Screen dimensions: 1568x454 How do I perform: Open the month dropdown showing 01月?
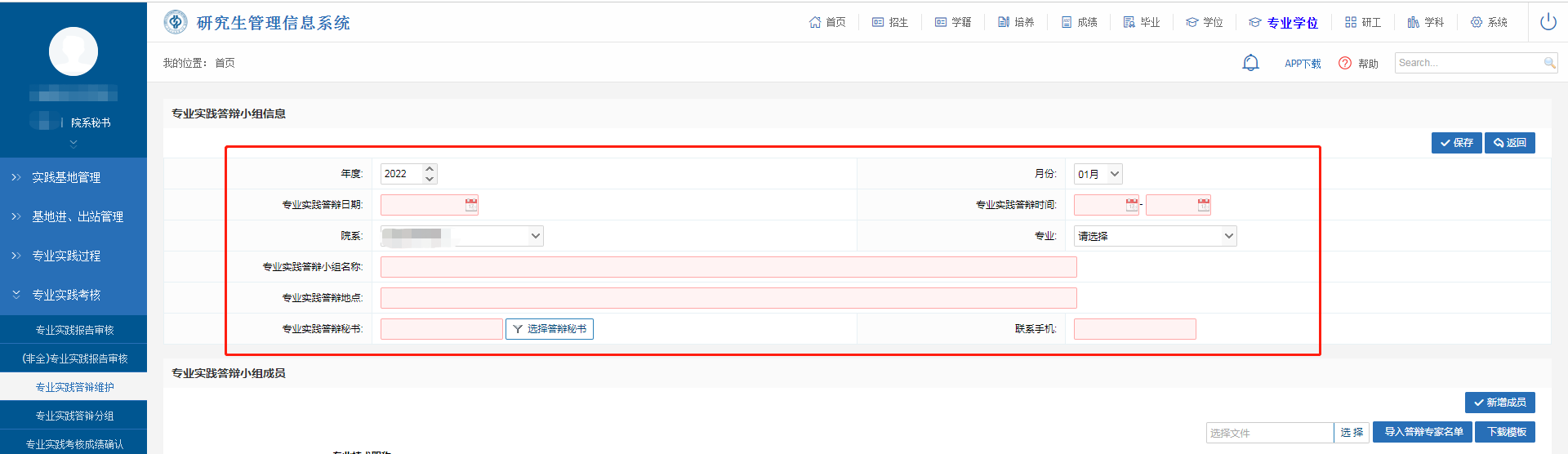1098,174
